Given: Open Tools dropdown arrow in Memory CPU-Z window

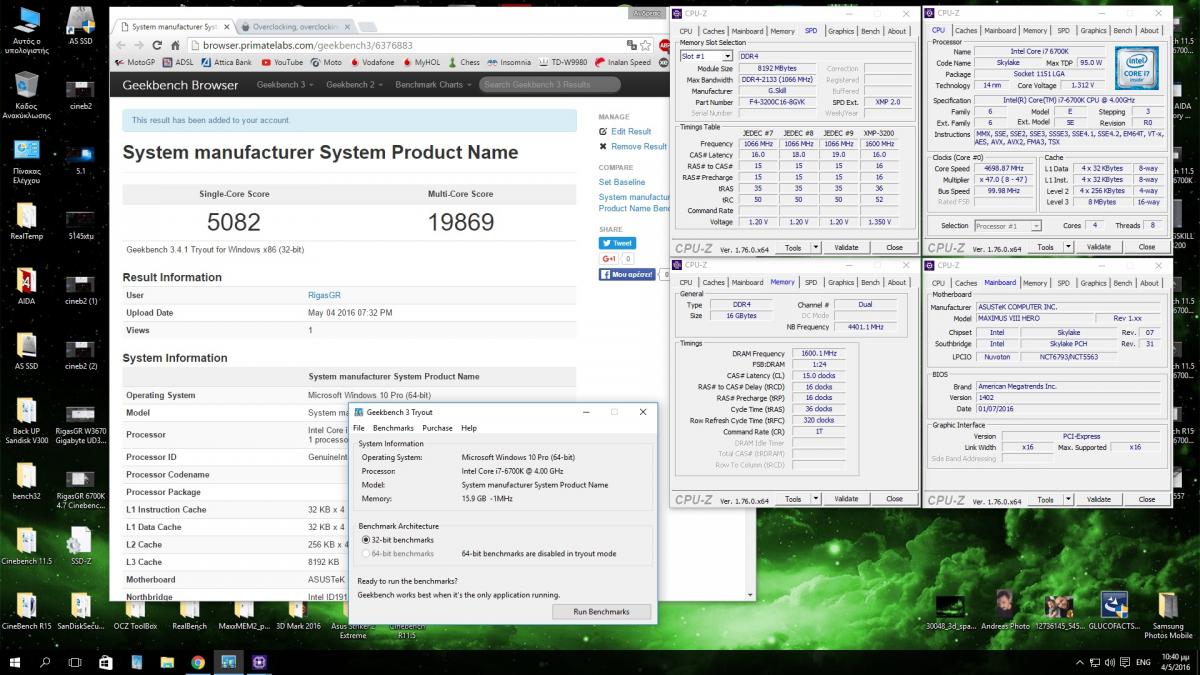Looking at the screenshot, I should (815, 499).
